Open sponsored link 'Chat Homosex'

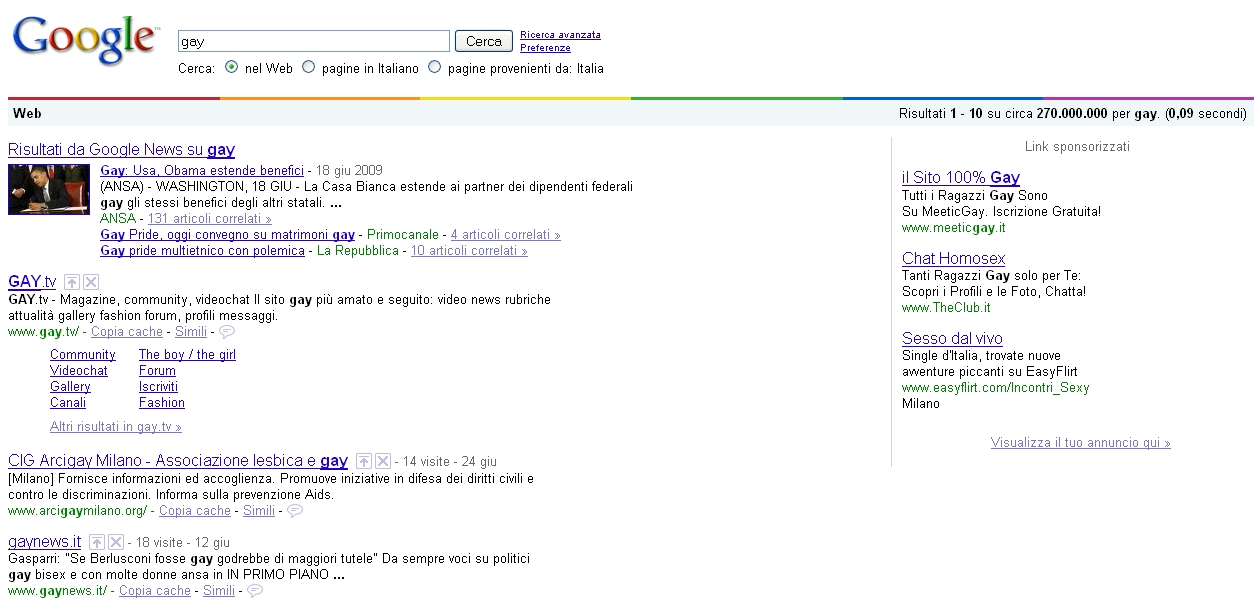click(954, 259)
